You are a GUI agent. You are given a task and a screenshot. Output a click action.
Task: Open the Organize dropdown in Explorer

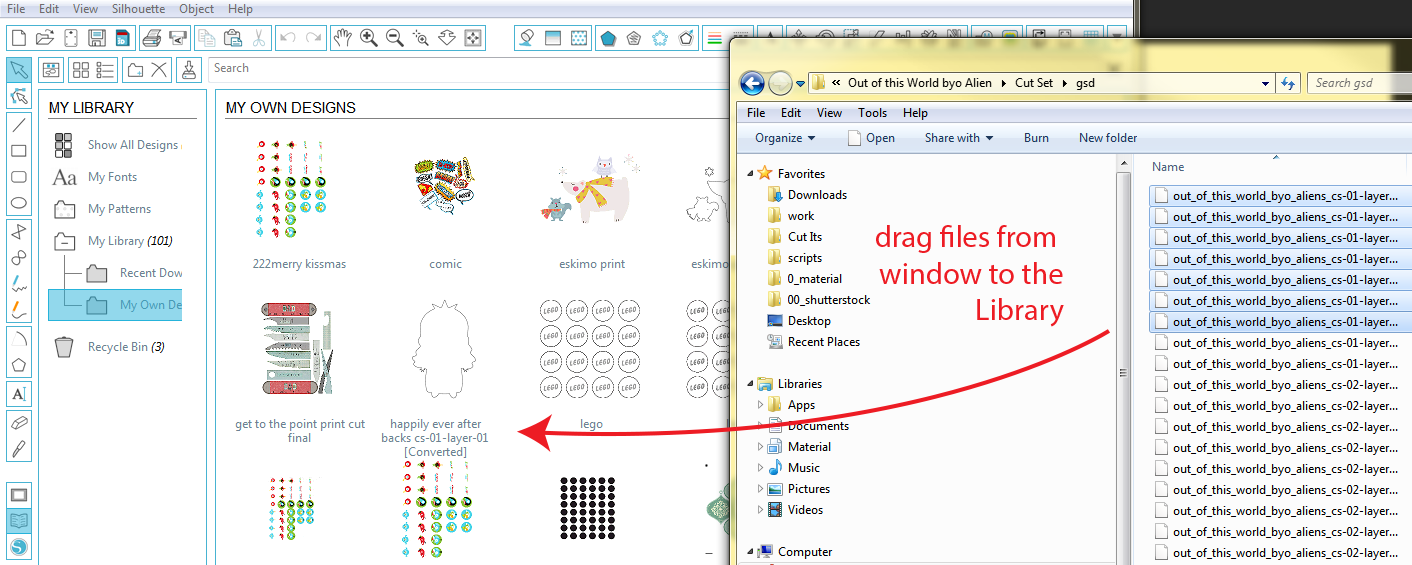[785, 138]
